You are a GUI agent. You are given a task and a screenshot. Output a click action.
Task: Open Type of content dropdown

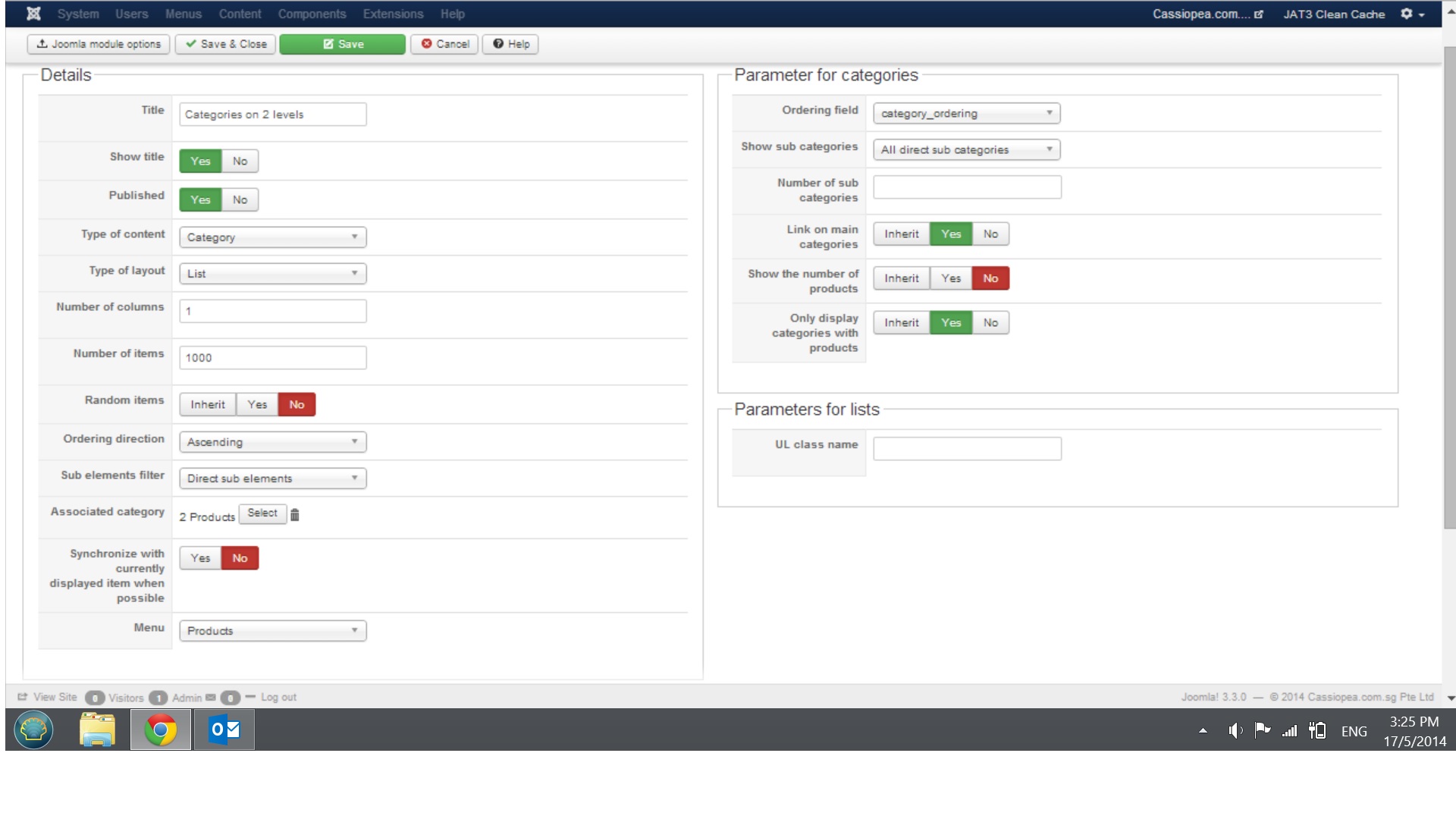coord(272,237)
